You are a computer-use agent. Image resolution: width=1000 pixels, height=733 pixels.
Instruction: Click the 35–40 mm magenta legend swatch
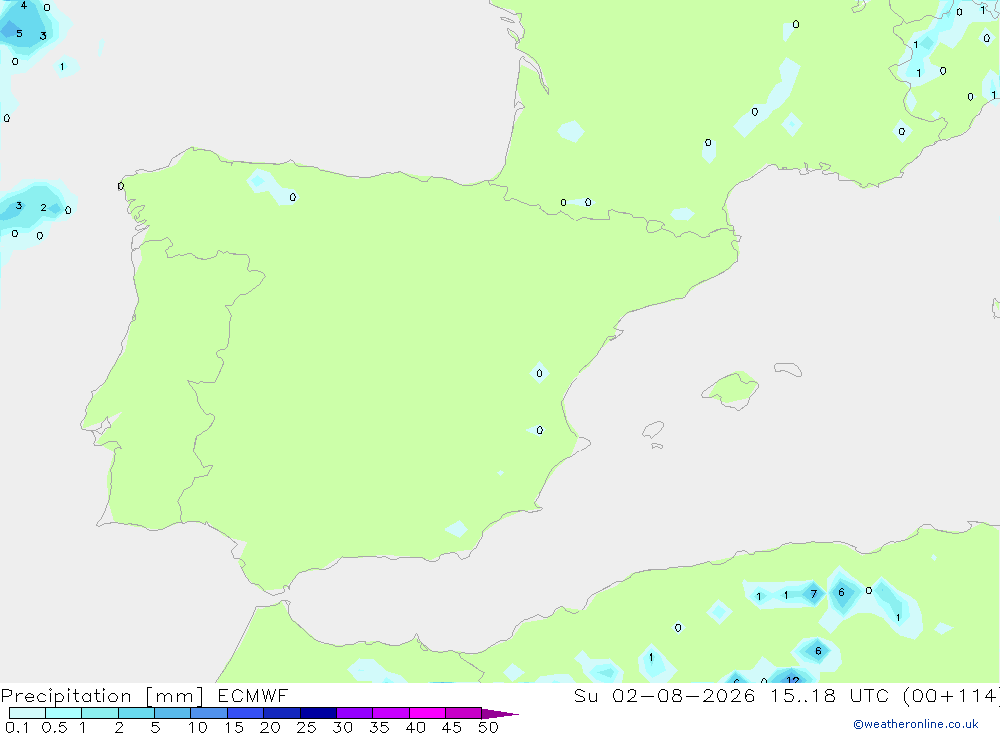tap(391, 713)
